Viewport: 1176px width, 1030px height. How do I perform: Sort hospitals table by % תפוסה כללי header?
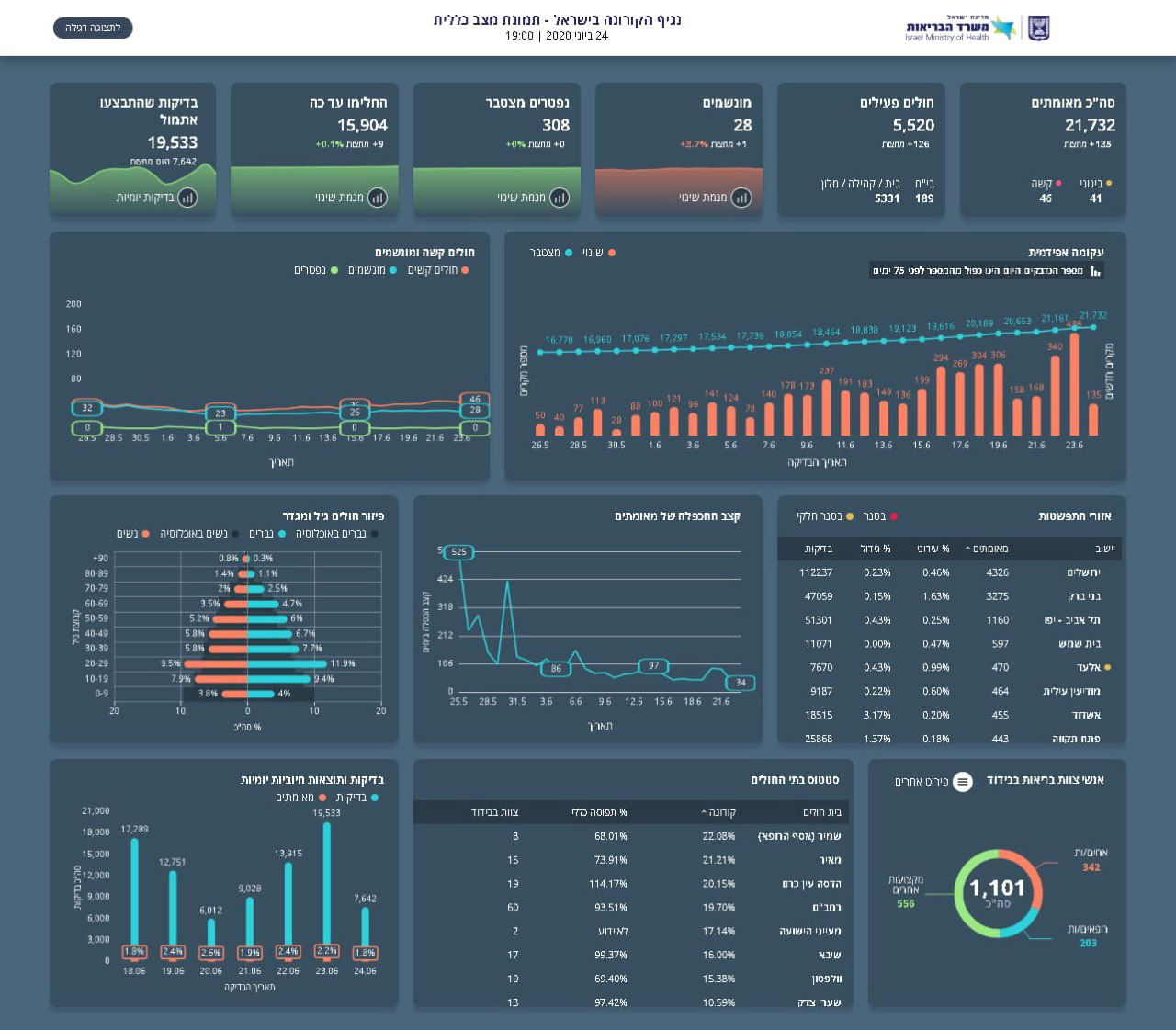tap(597, 812)
